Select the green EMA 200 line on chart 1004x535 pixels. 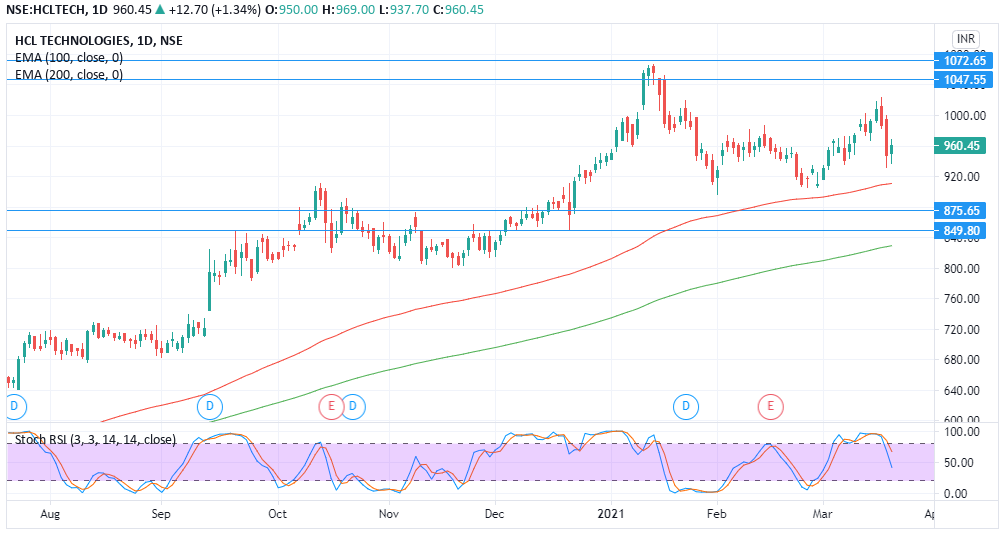[500, 347]
